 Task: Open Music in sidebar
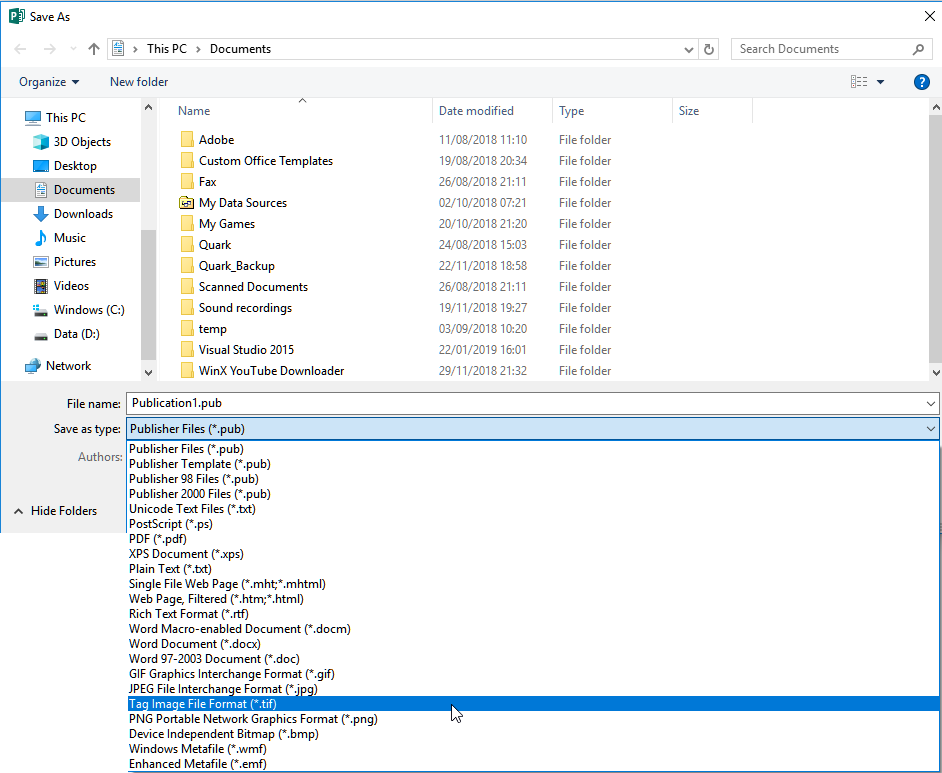59,238
